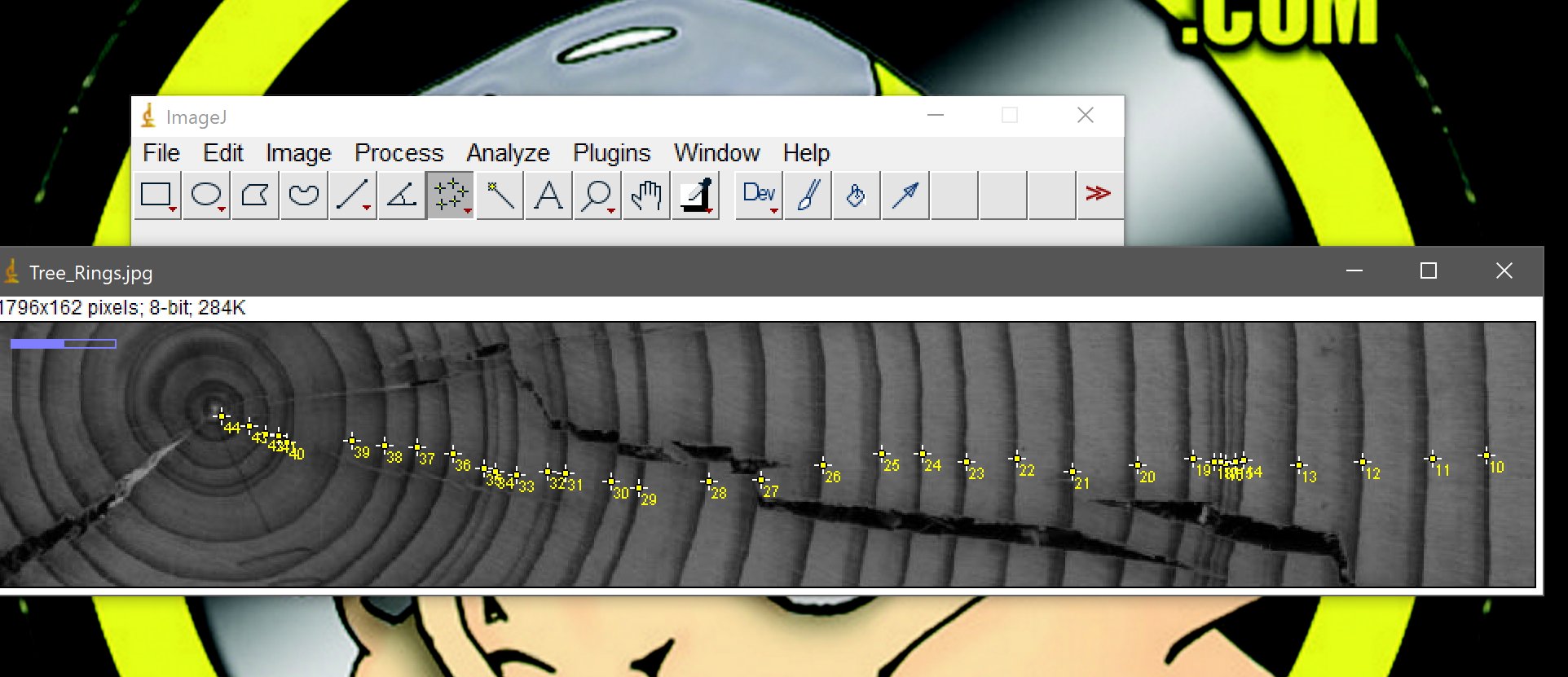Click the Tree_Rings.jpg window title icon
Image resolution: width=1568 pixels, height=677 pixels.
11,271
